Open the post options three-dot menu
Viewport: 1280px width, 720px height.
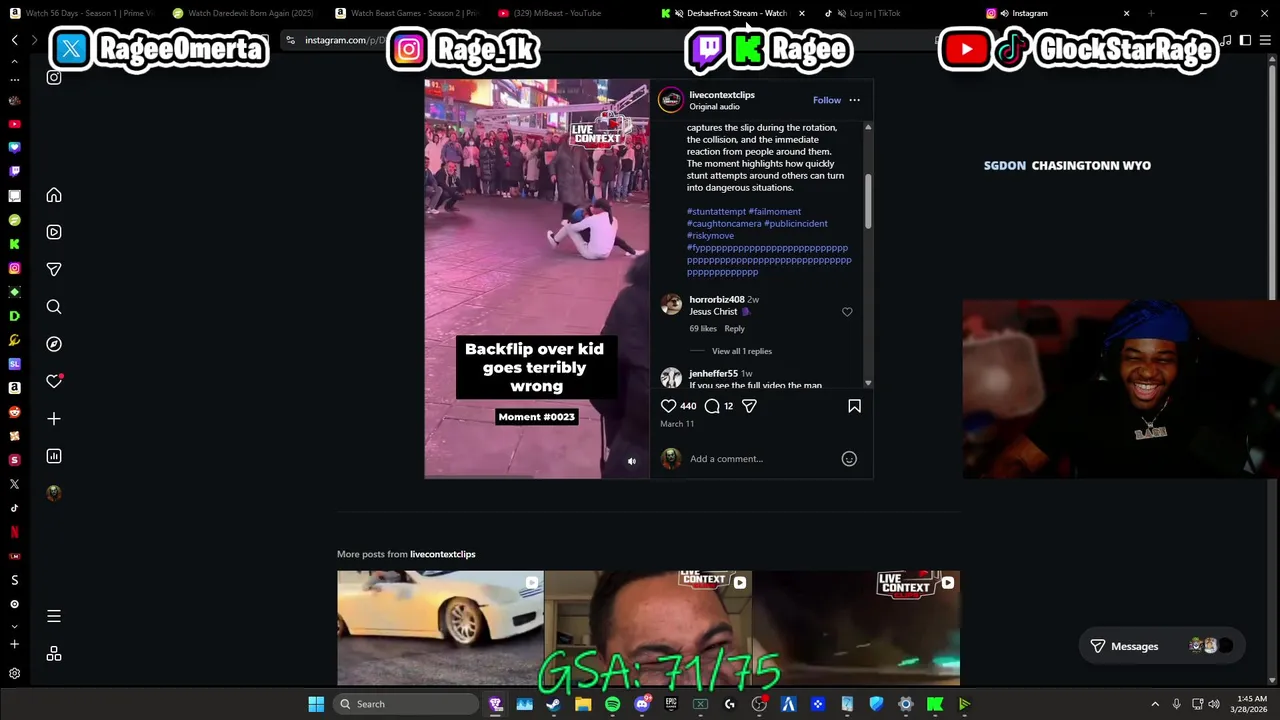click(x=854, y=100)
